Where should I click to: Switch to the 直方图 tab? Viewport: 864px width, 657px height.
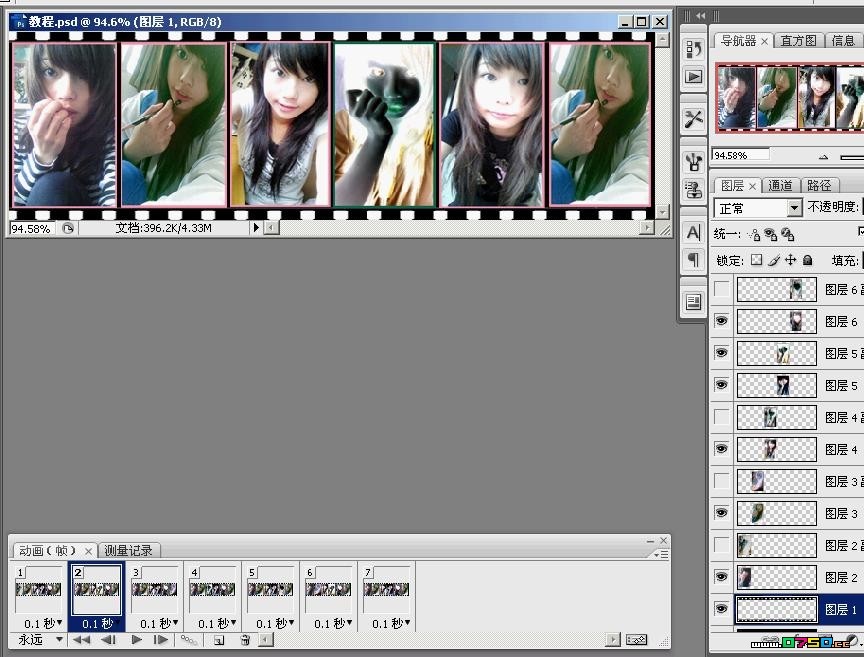[798, 41]
